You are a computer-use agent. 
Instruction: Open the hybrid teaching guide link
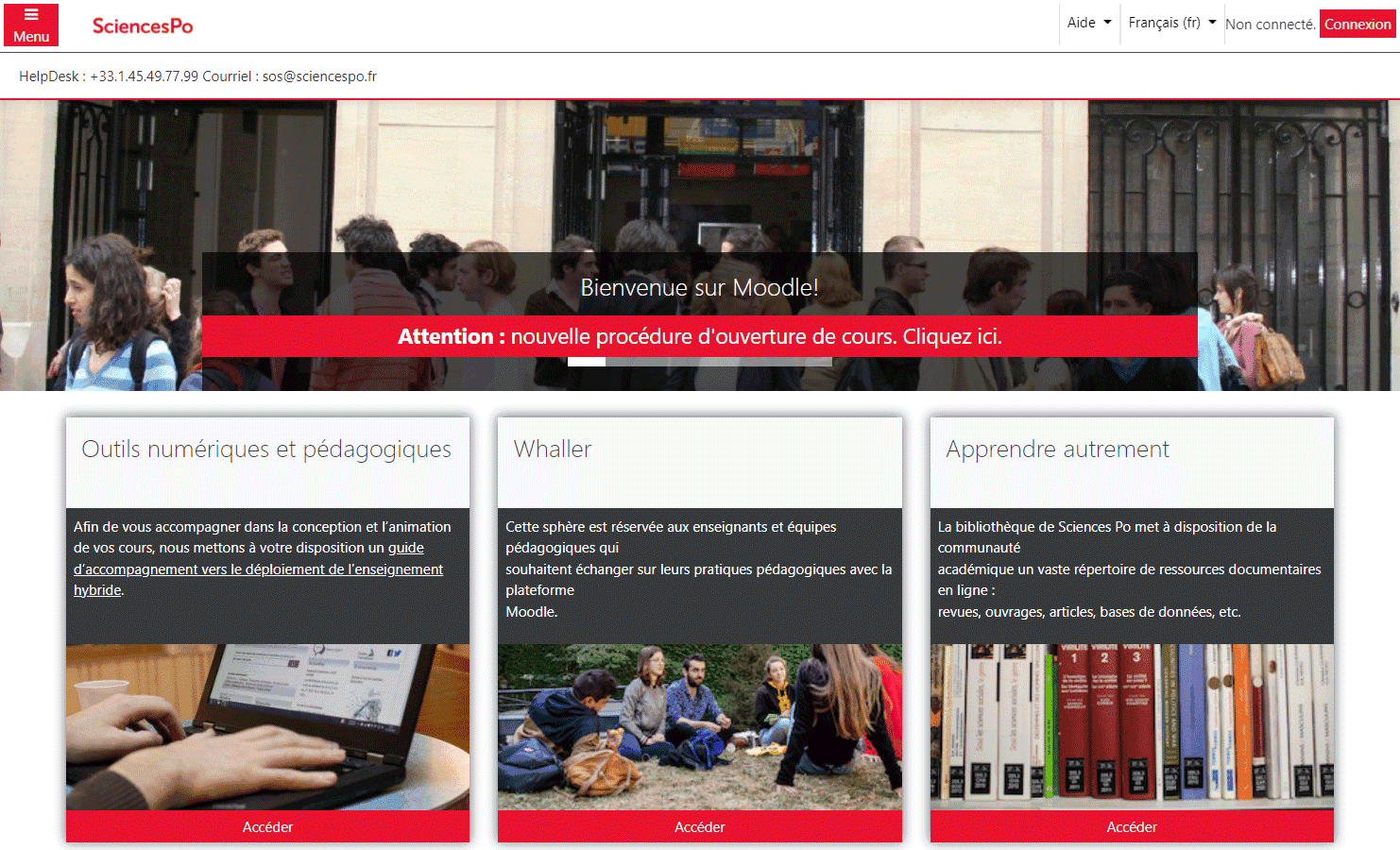[x=258, y=569]
